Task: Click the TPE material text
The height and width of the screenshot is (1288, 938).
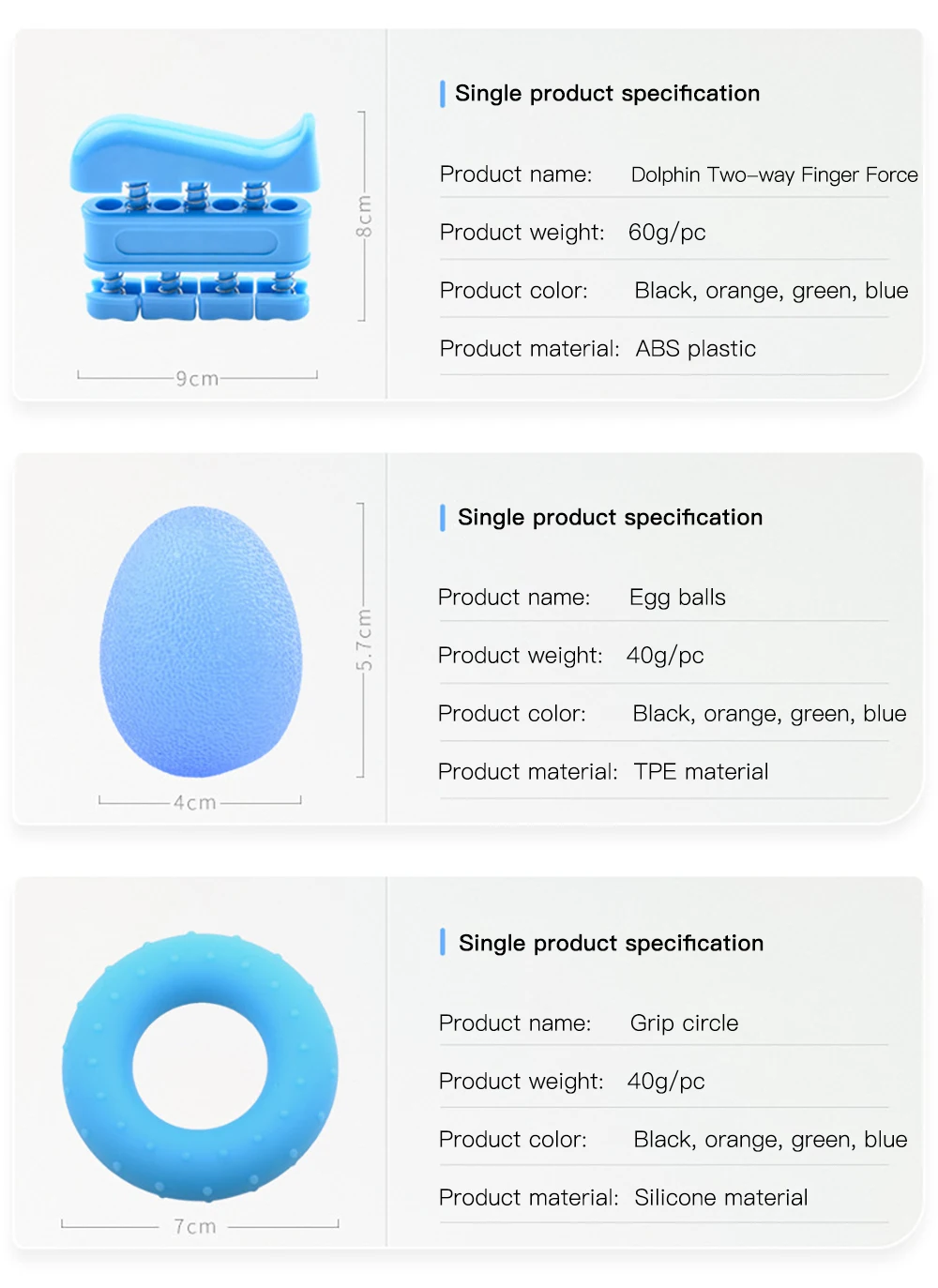Action: pos(701,772)
